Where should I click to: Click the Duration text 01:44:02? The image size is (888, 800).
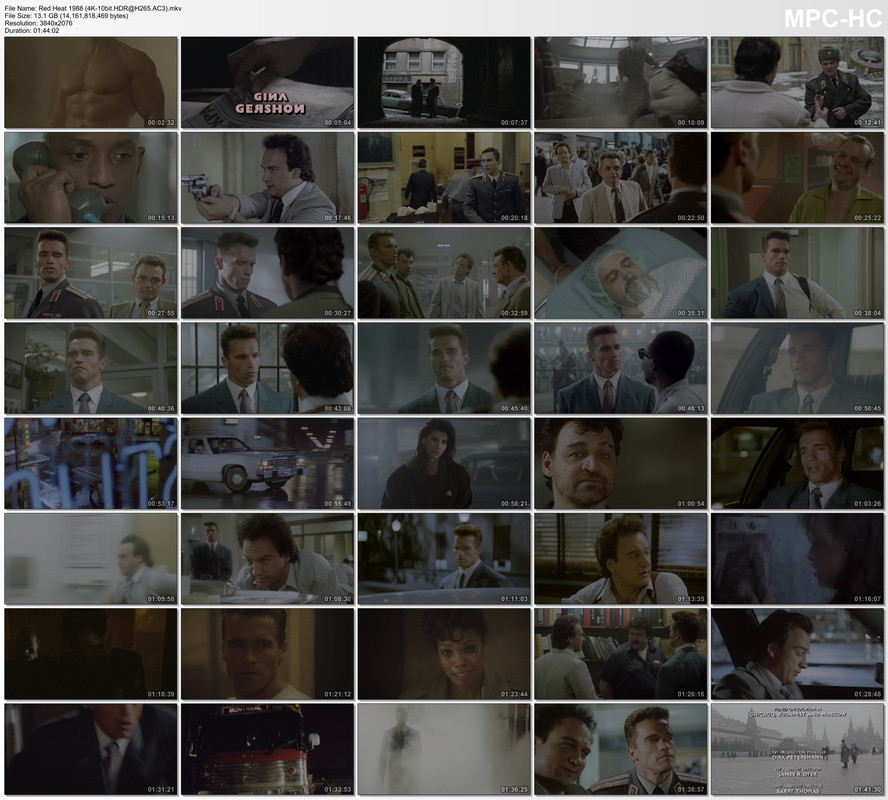pos(32,31)
